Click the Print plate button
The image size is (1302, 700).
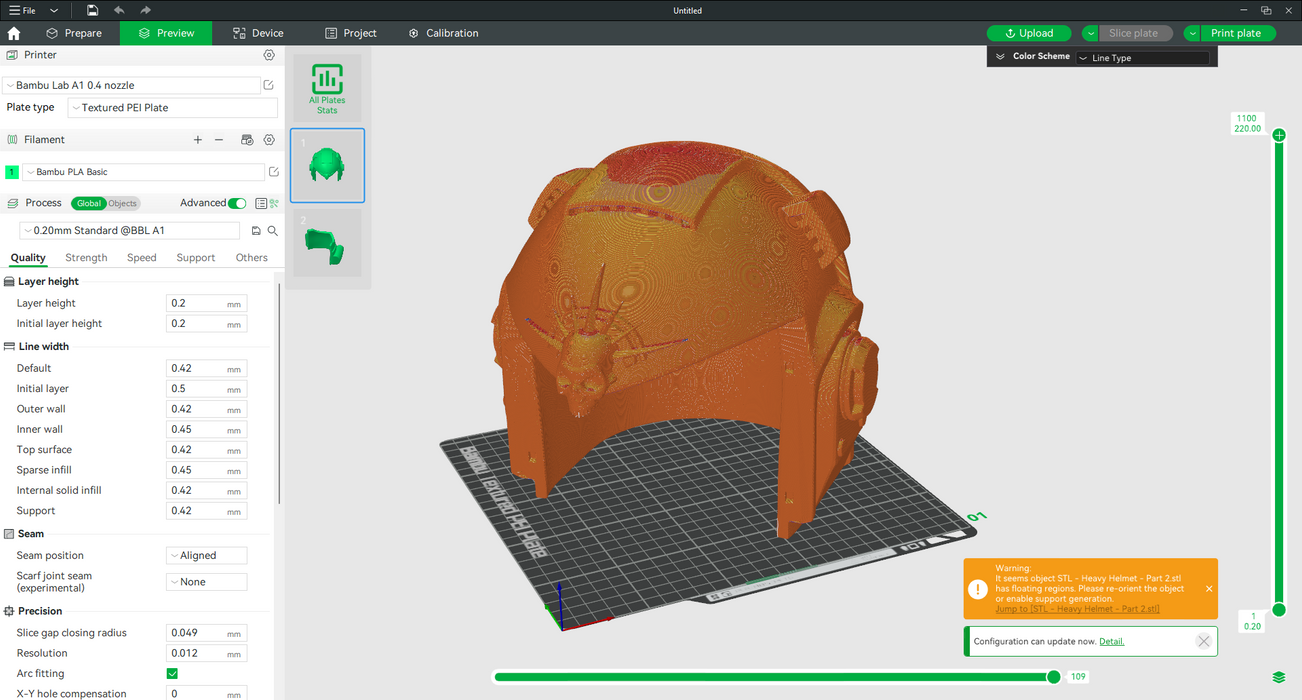point(1236,33)
